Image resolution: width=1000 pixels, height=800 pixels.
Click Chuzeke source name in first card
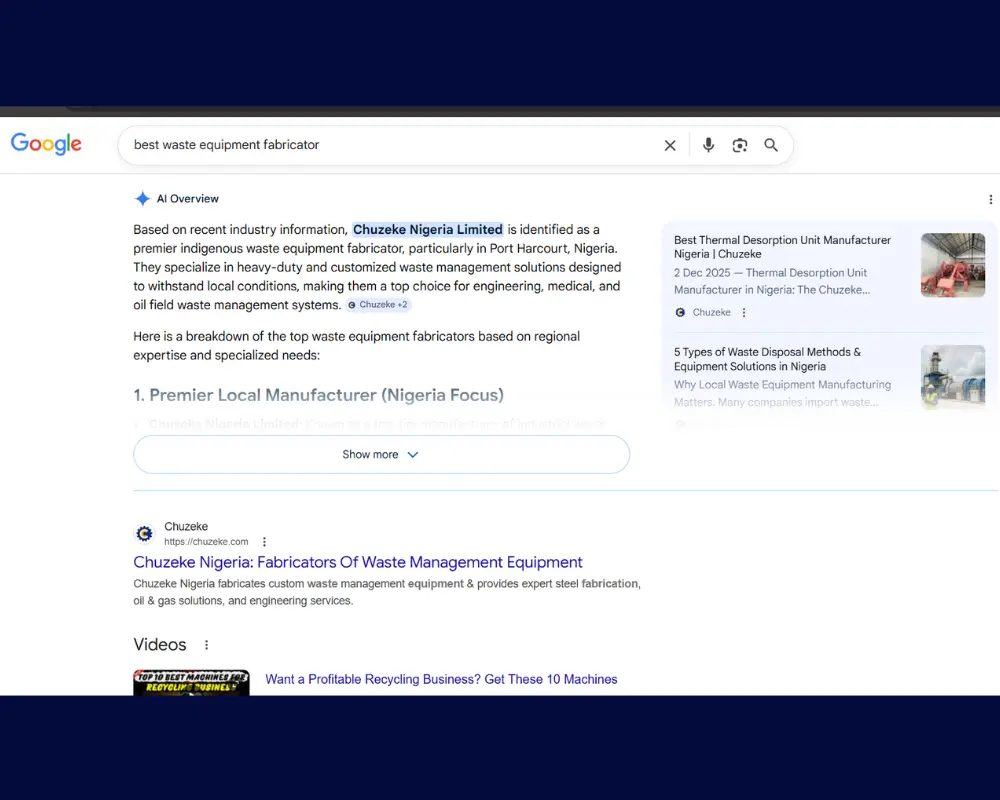tap(712, 313)
